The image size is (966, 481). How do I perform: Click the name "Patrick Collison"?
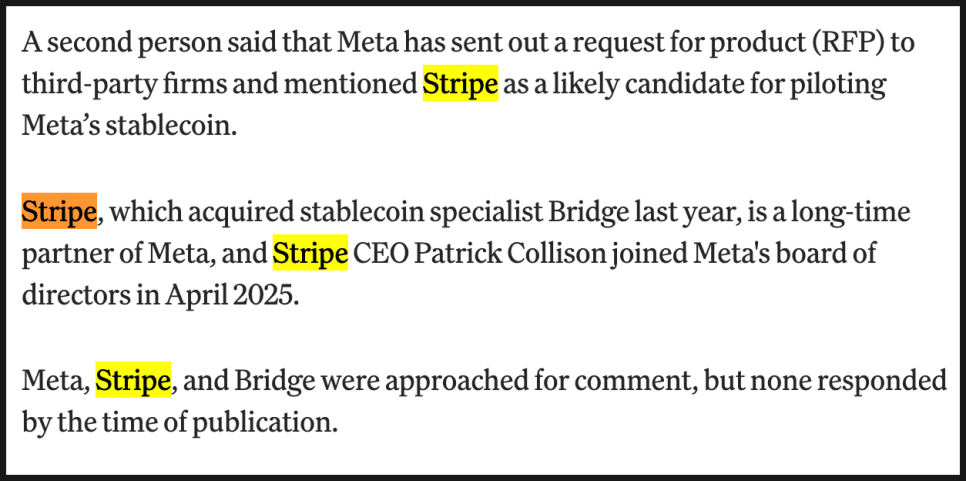[x=505, y=254]
